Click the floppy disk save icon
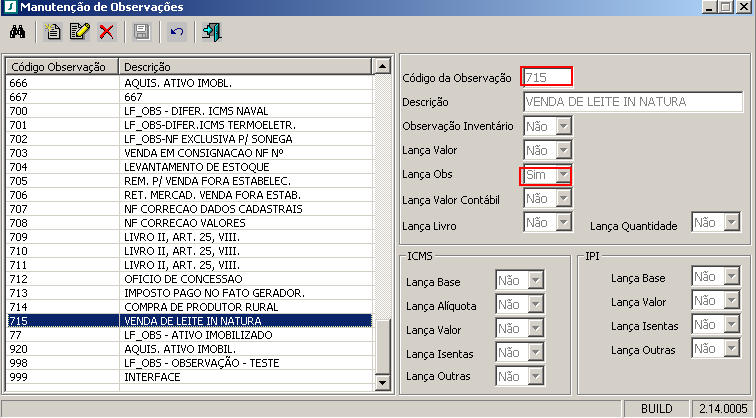 point(141,33)
